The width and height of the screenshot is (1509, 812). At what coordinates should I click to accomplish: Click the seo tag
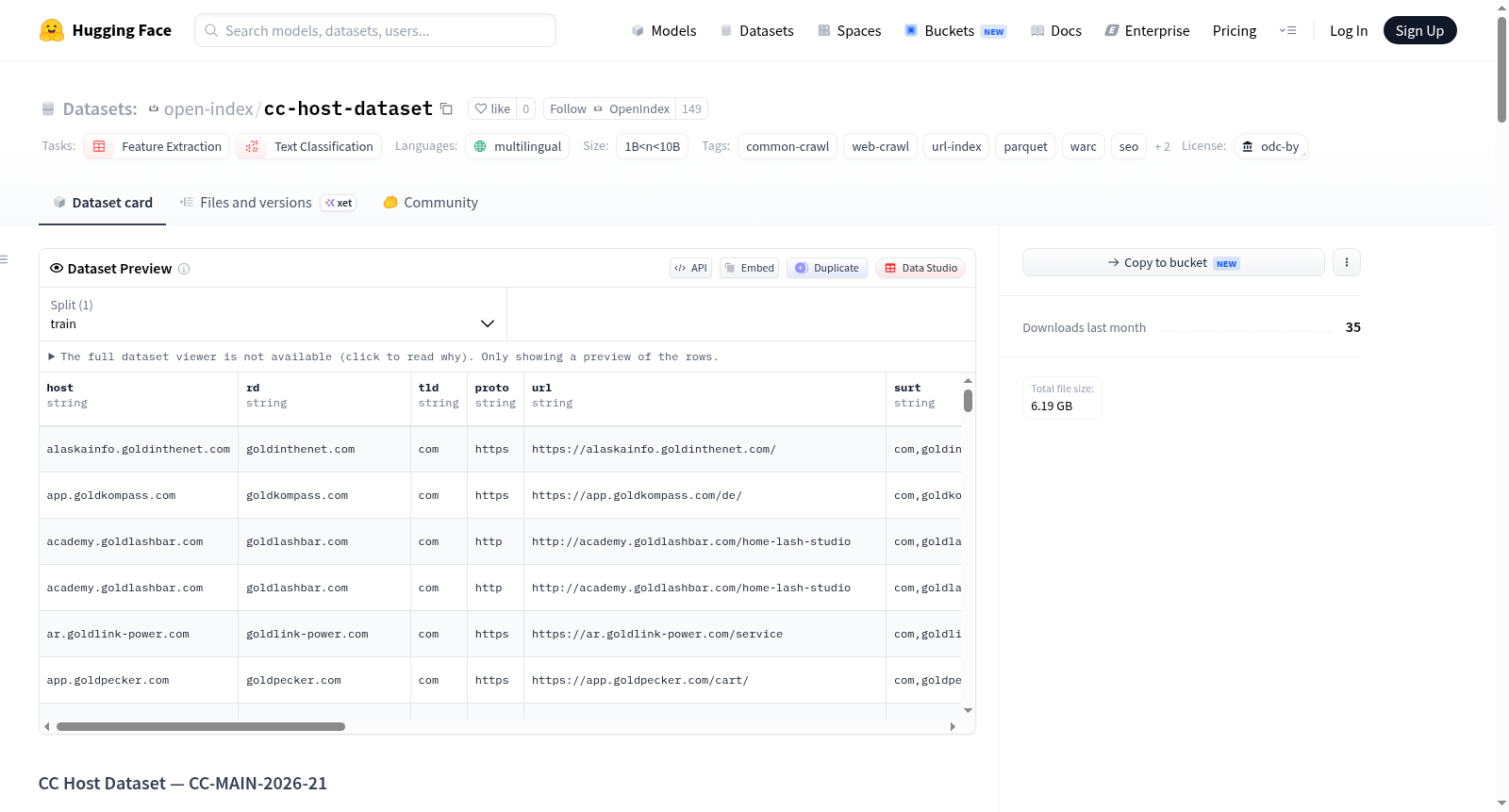[x=1129, y=146]
